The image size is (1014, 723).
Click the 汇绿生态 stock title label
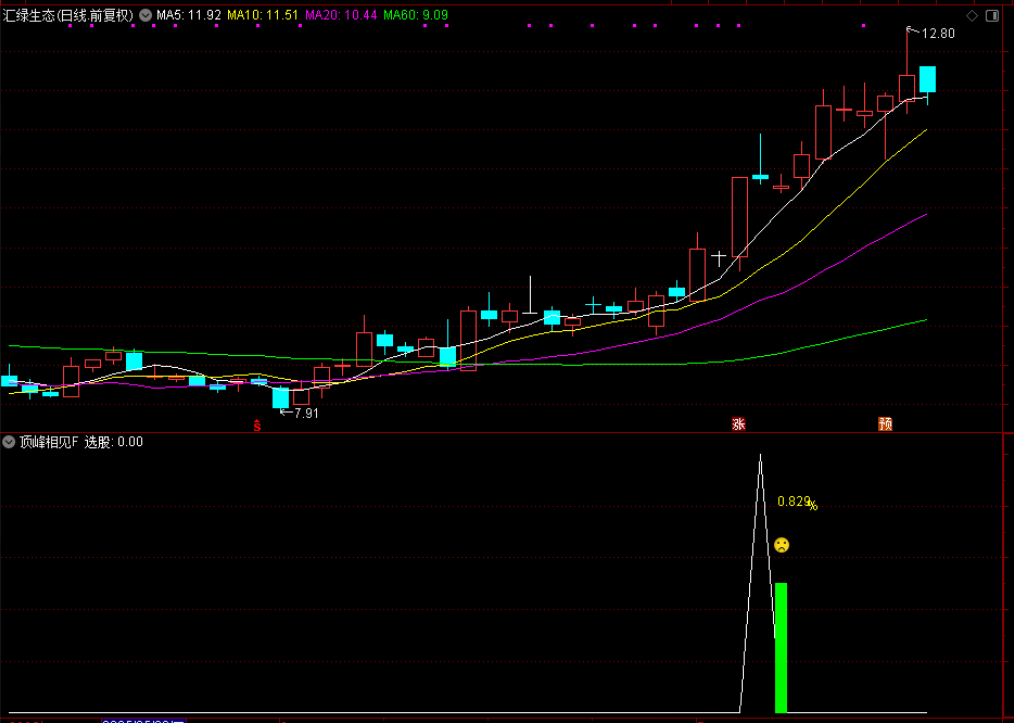[x=67, y=15]
